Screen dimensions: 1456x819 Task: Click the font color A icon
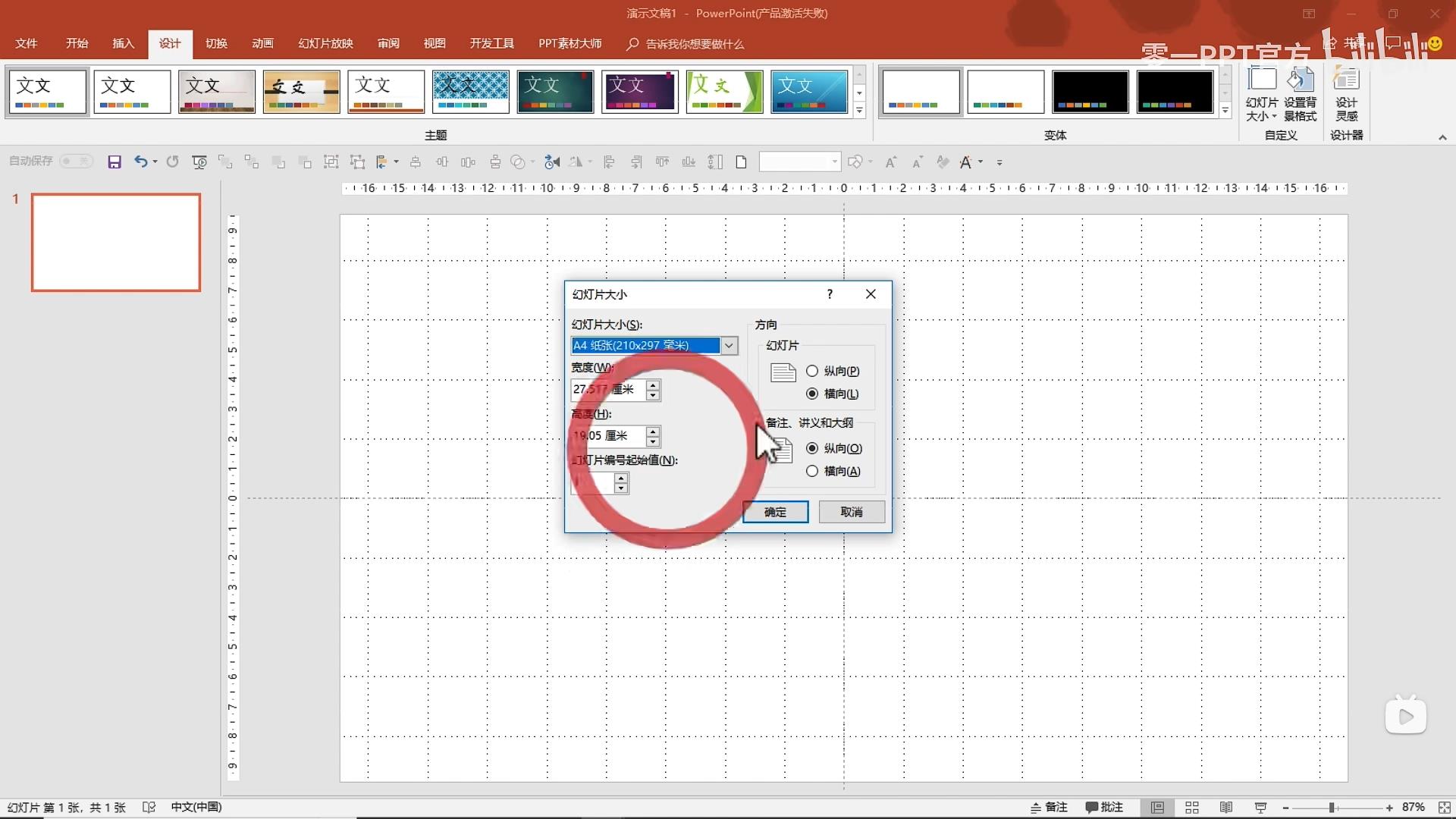coord(965,162)
